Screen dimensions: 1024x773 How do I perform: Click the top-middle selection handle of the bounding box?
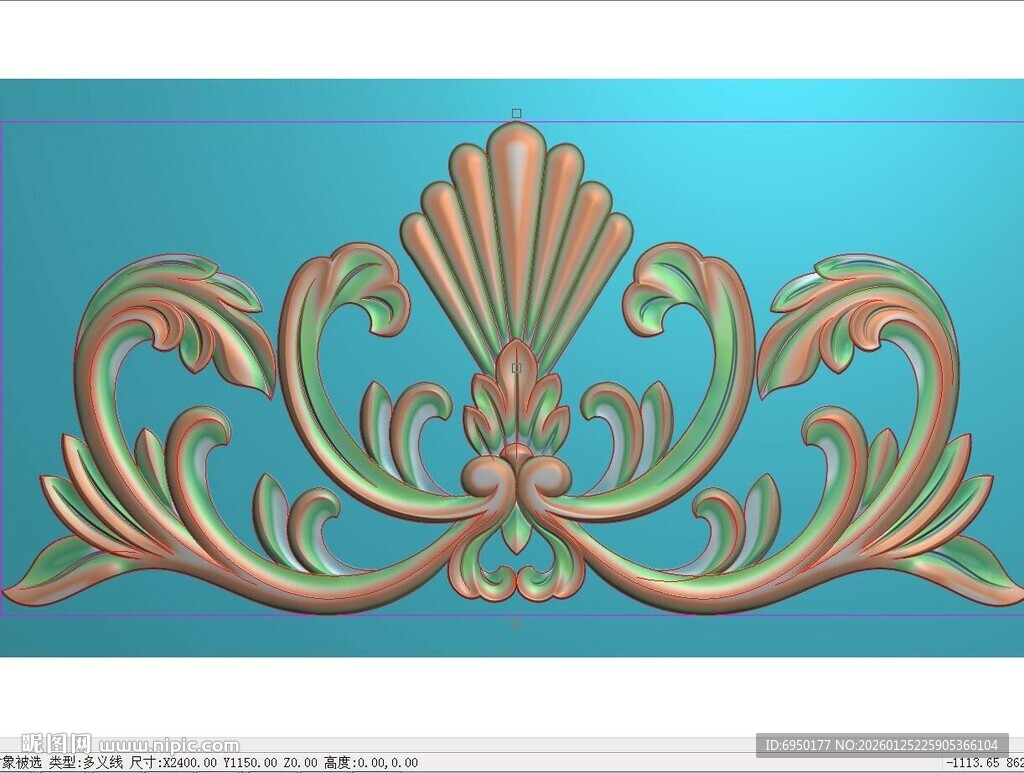(517, 114)
